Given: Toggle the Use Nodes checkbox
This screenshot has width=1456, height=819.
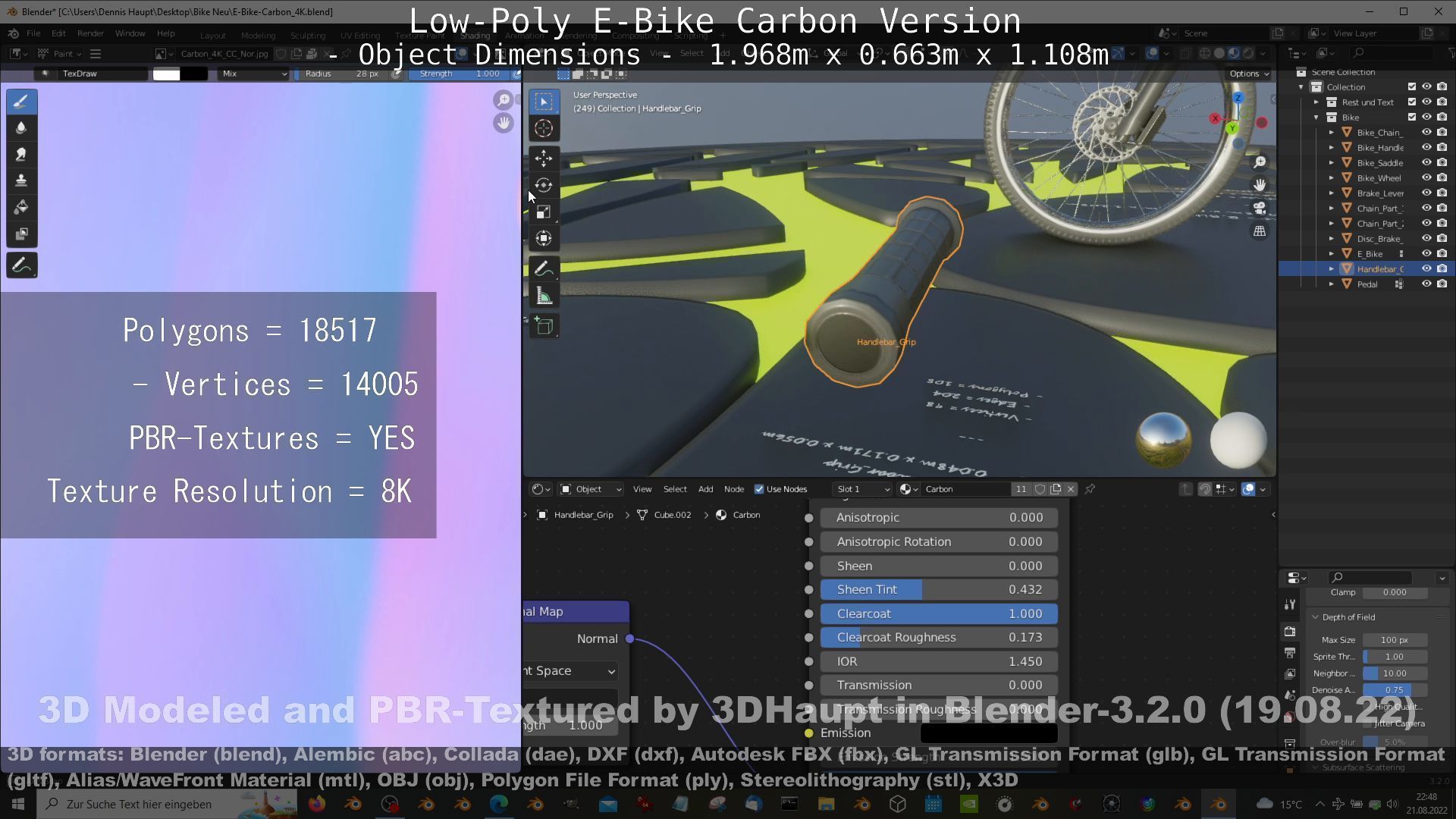Looking at the screenshot, I should point(759,489).
